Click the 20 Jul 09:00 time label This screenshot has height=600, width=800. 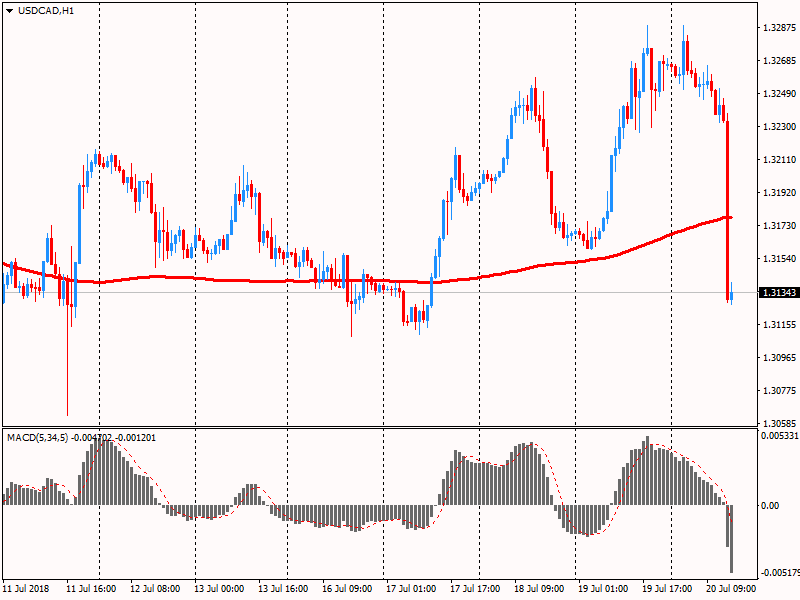point(731,588)
